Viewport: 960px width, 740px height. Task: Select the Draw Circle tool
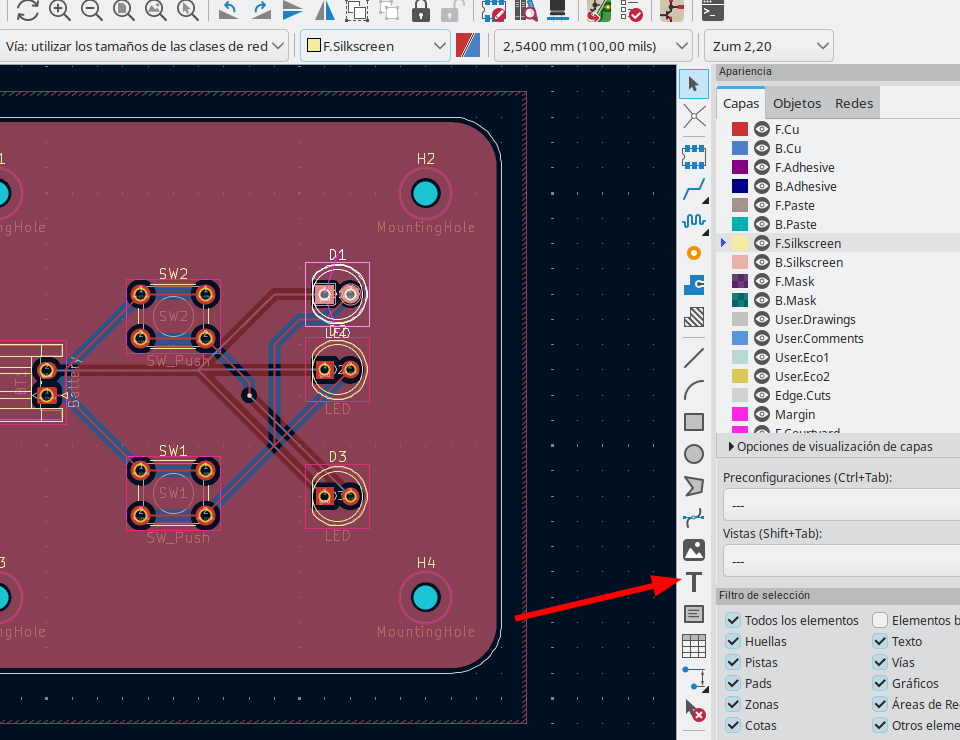click(694, 454)
